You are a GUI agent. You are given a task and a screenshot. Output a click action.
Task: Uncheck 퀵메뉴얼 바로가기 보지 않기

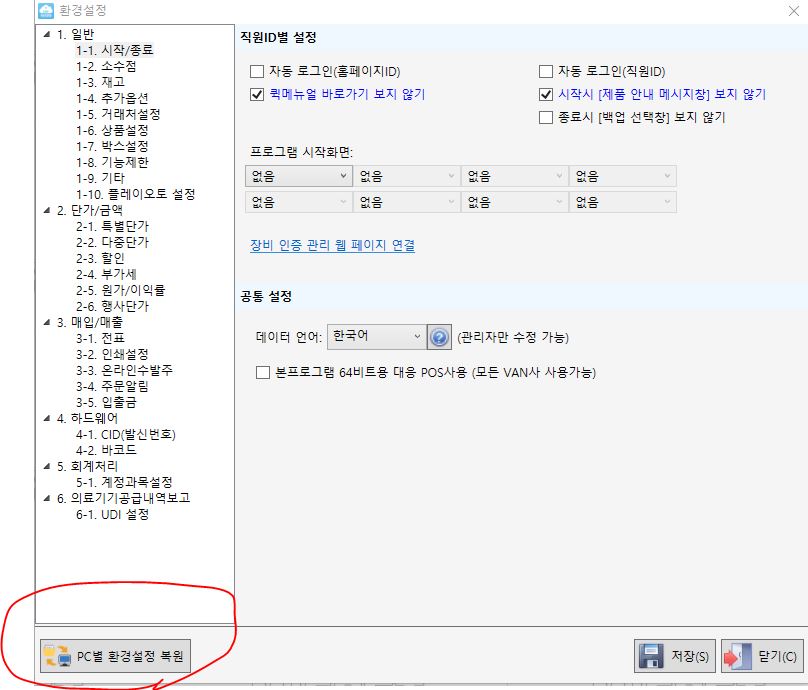(257, 95)
